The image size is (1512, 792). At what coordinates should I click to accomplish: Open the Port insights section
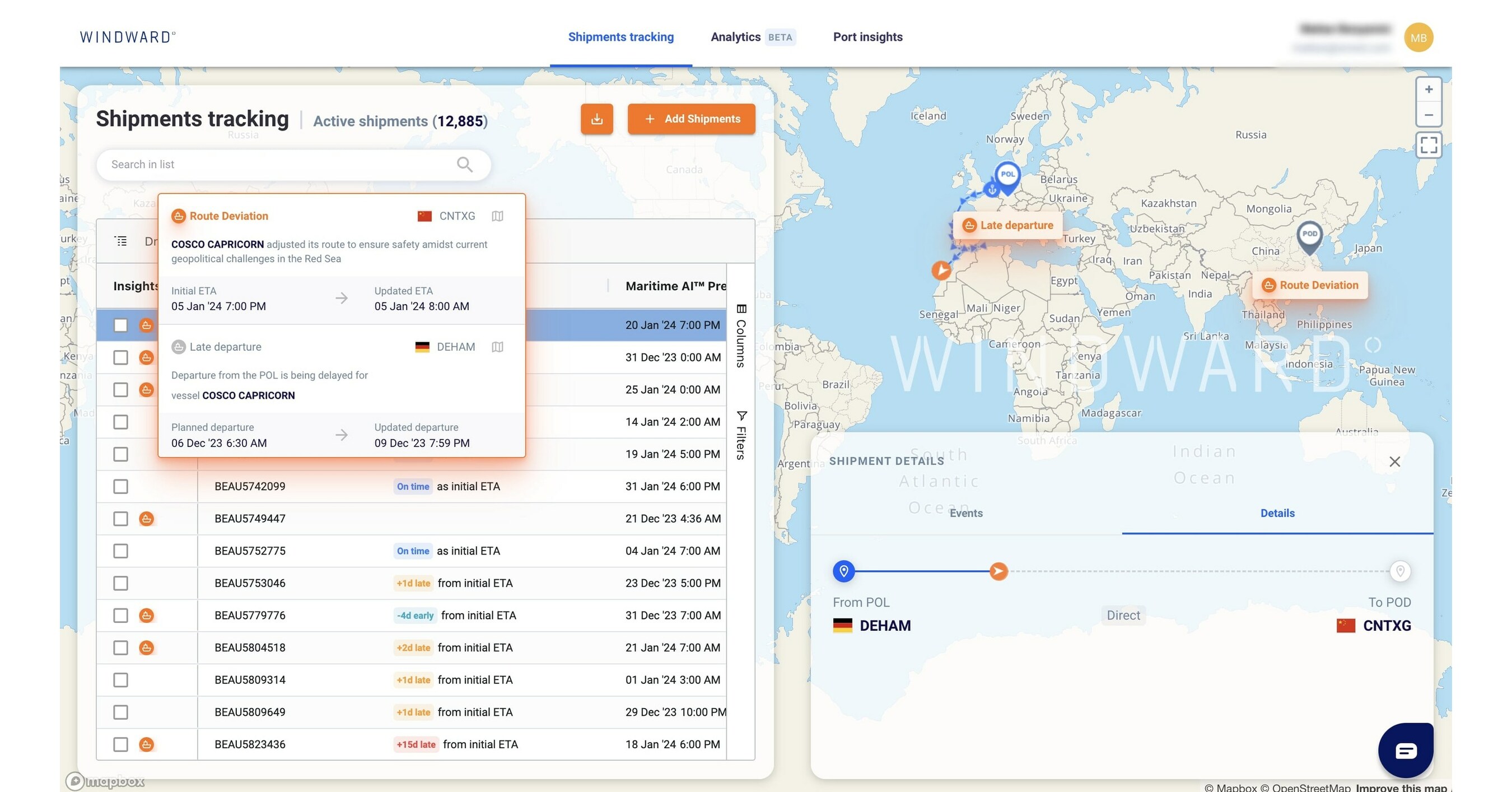point(867,36)
